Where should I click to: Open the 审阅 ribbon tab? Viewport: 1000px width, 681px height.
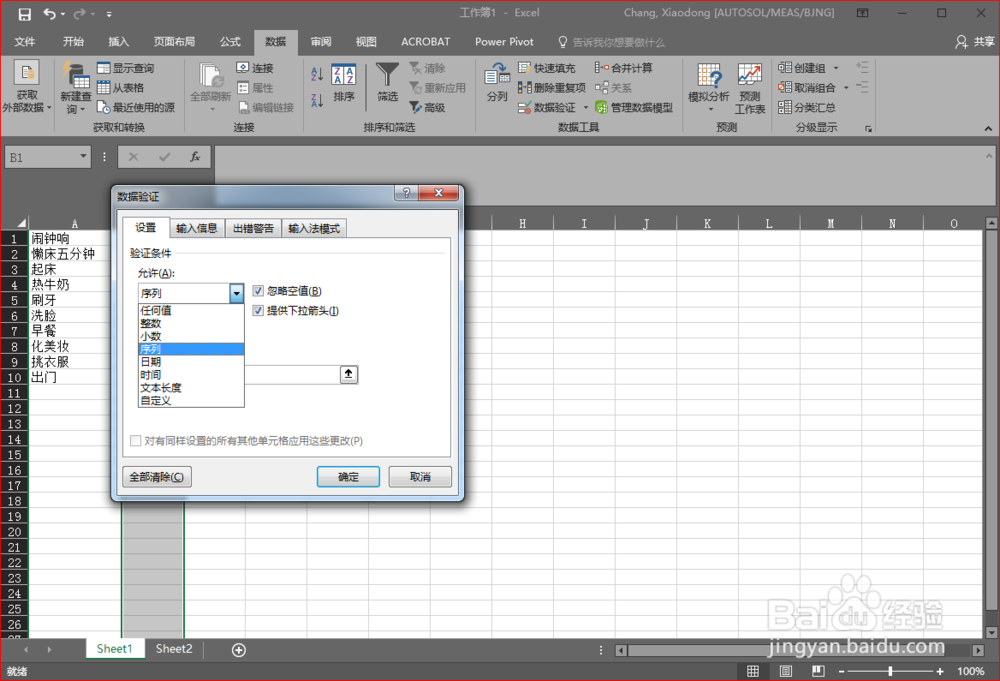click(319, 42)
